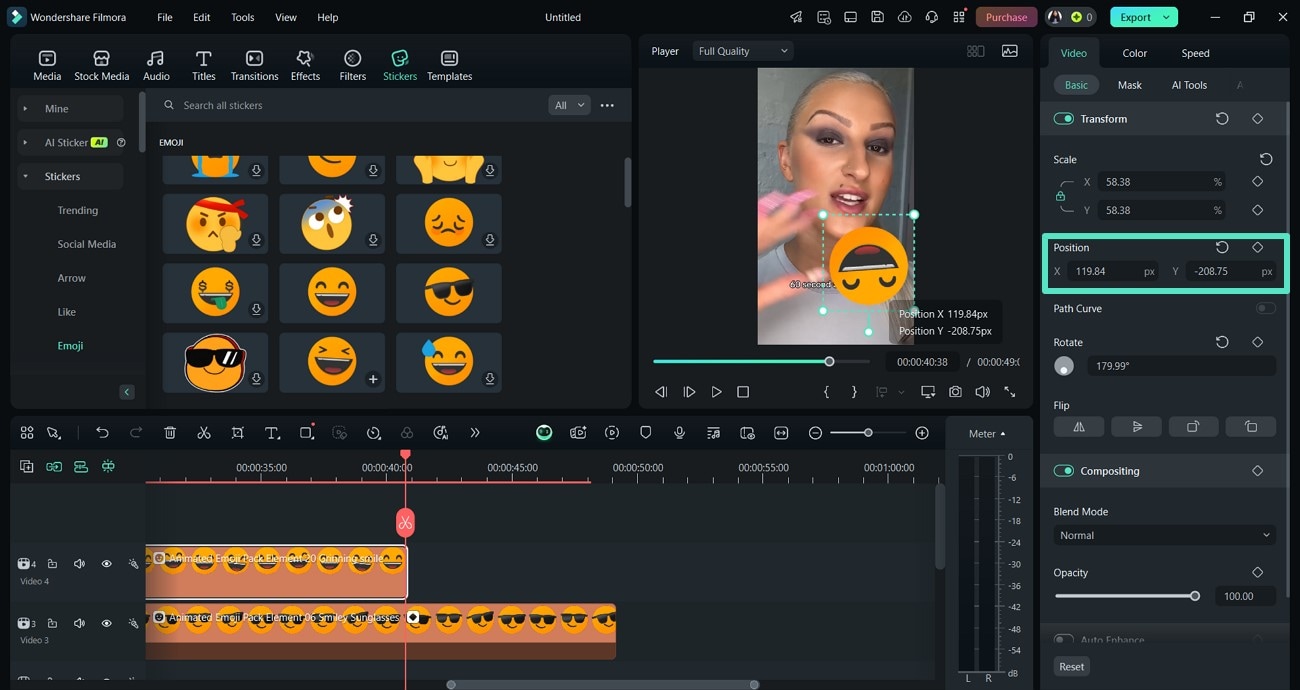Open the Blend Mode Normal dropdown
Image resolution: width=1300 pixels, height=690 pixels.
(x=1164, y=535)
